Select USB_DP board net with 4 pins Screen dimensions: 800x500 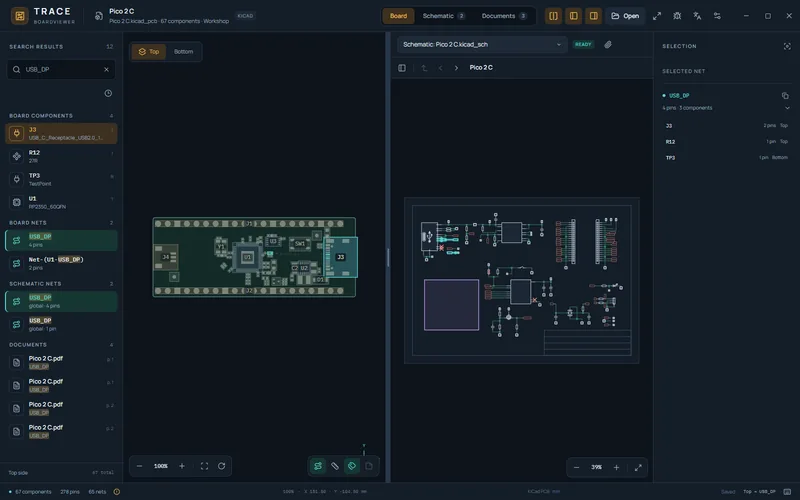(61, 240)
